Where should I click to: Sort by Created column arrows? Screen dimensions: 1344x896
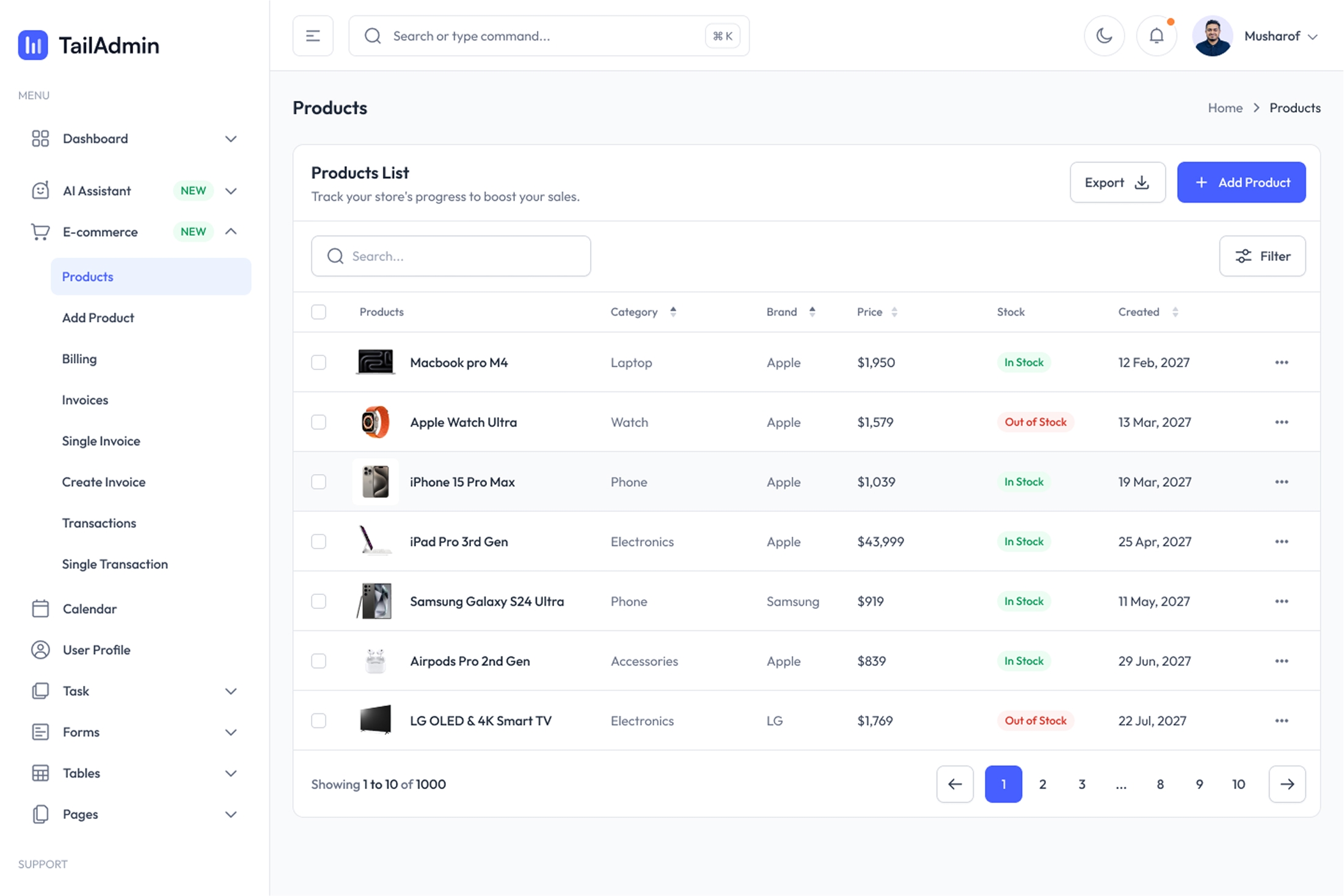click(1175, 312)
